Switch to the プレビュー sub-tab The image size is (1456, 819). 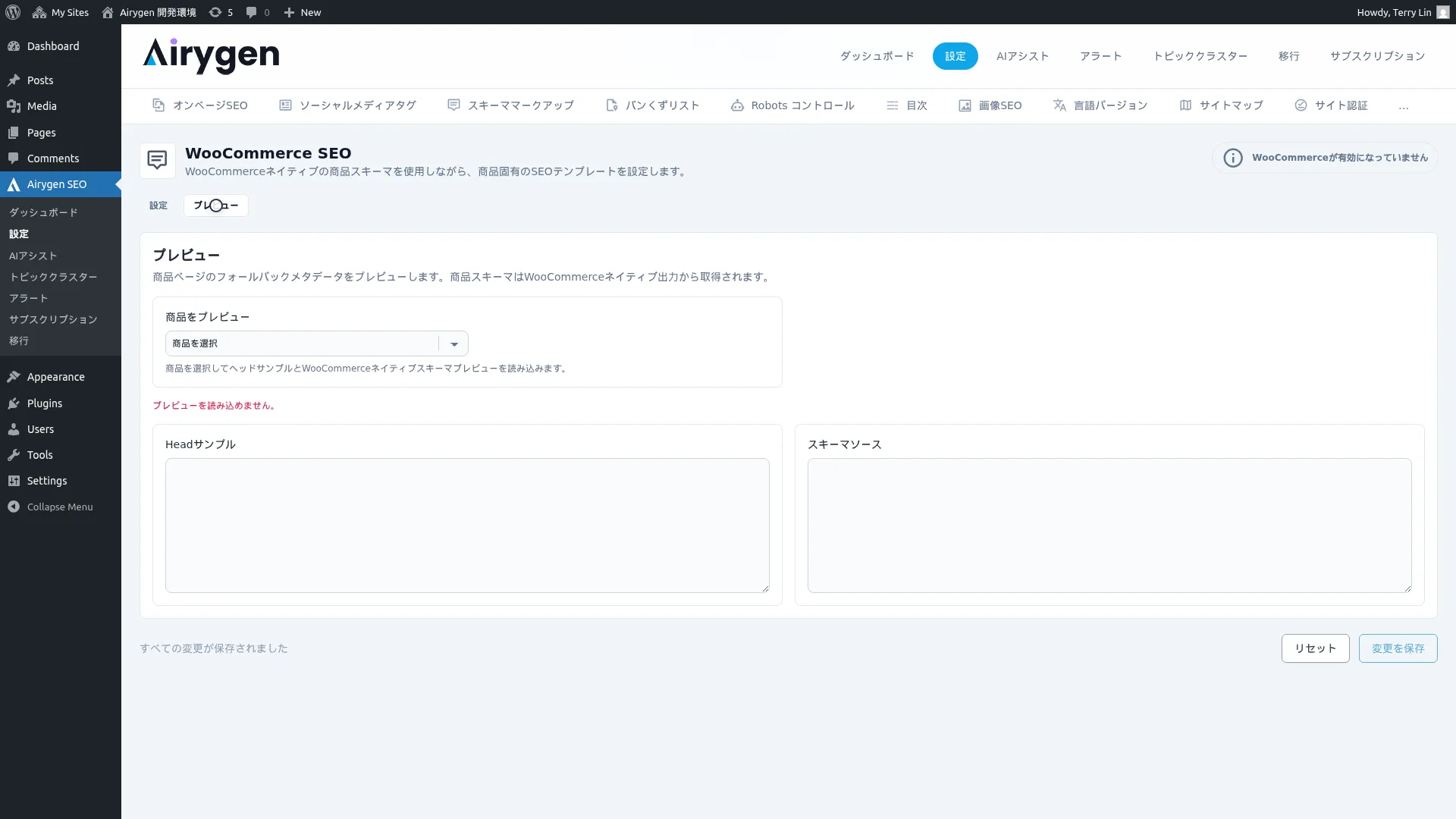click(x=216, y=206)
